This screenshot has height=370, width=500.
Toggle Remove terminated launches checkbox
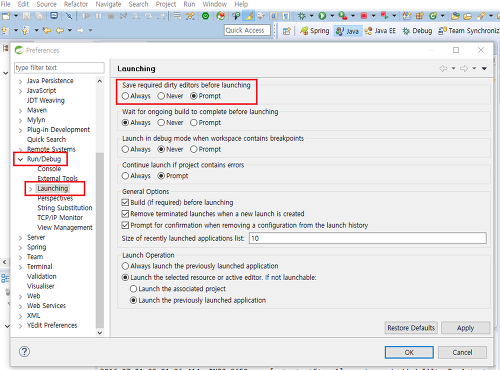pos(125,214)
